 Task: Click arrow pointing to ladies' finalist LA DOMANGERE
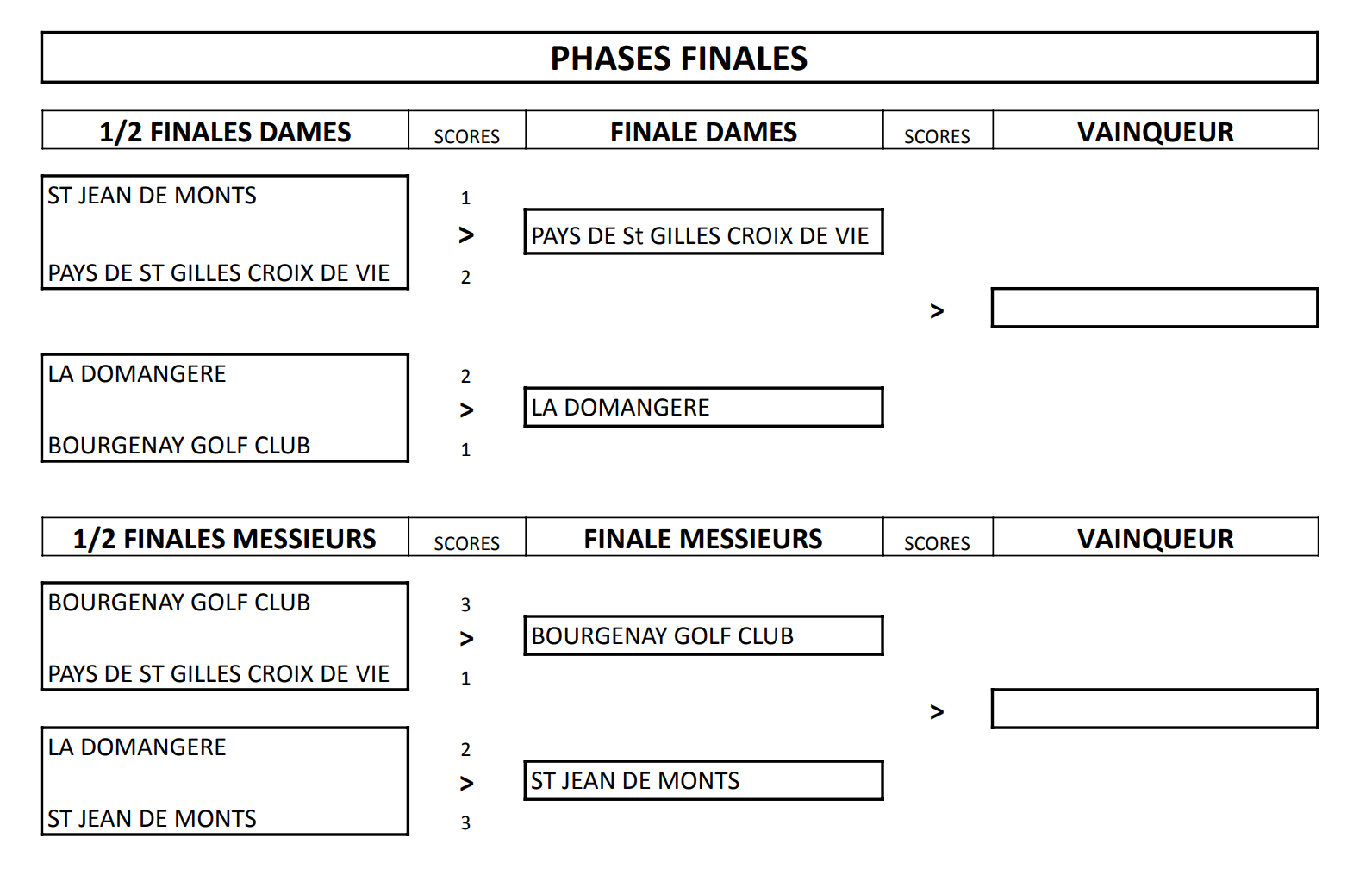click(466, 410)
